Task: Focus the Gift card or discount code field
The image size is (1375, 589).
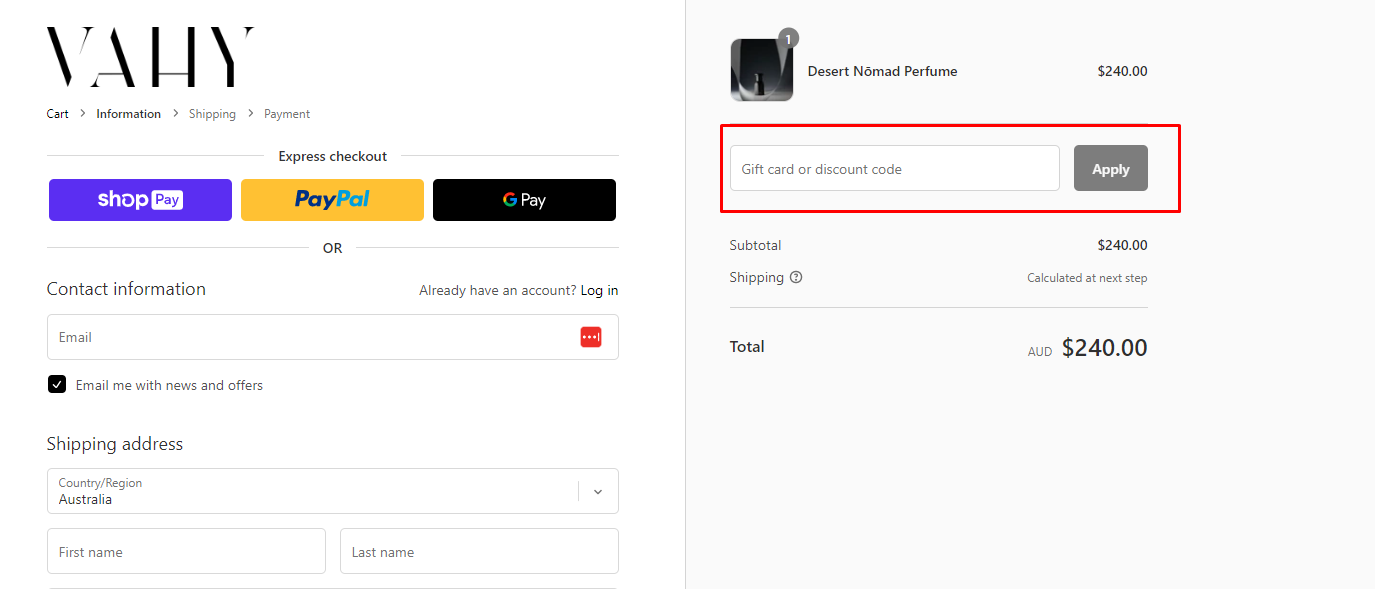Action: tap(895, 168)
